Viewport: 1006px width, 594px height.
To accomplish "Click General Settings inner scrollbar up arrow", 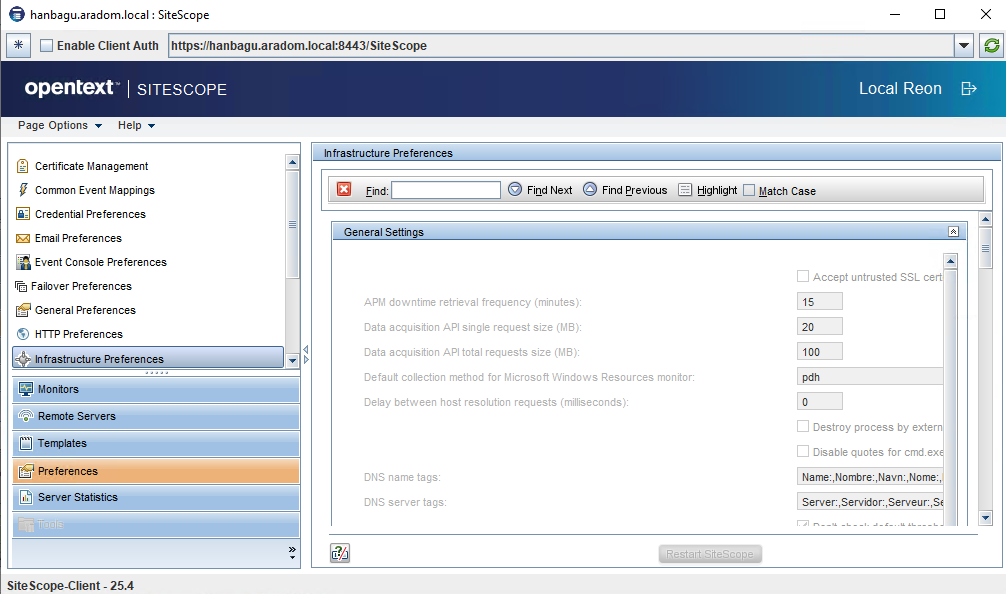I will tap(951, 260).
